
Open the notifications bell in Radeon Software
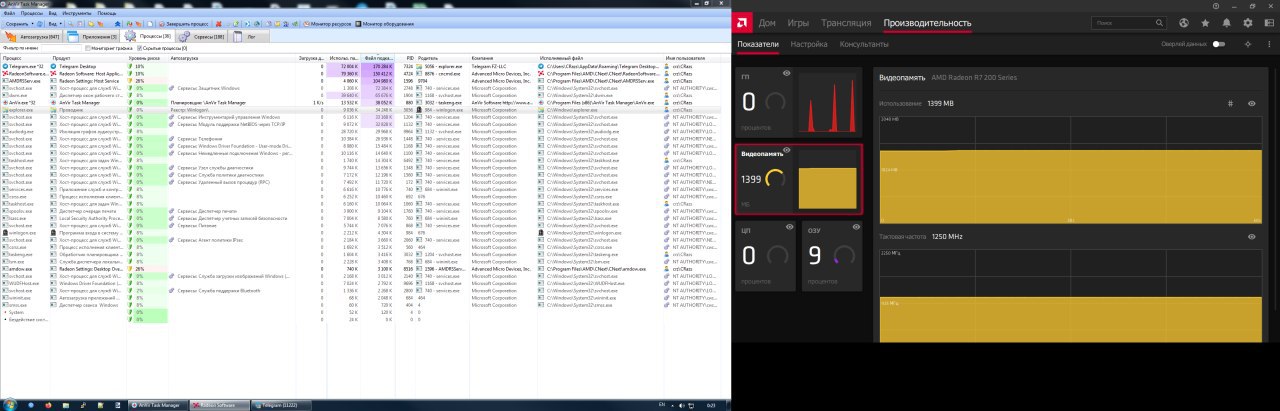1226,22
